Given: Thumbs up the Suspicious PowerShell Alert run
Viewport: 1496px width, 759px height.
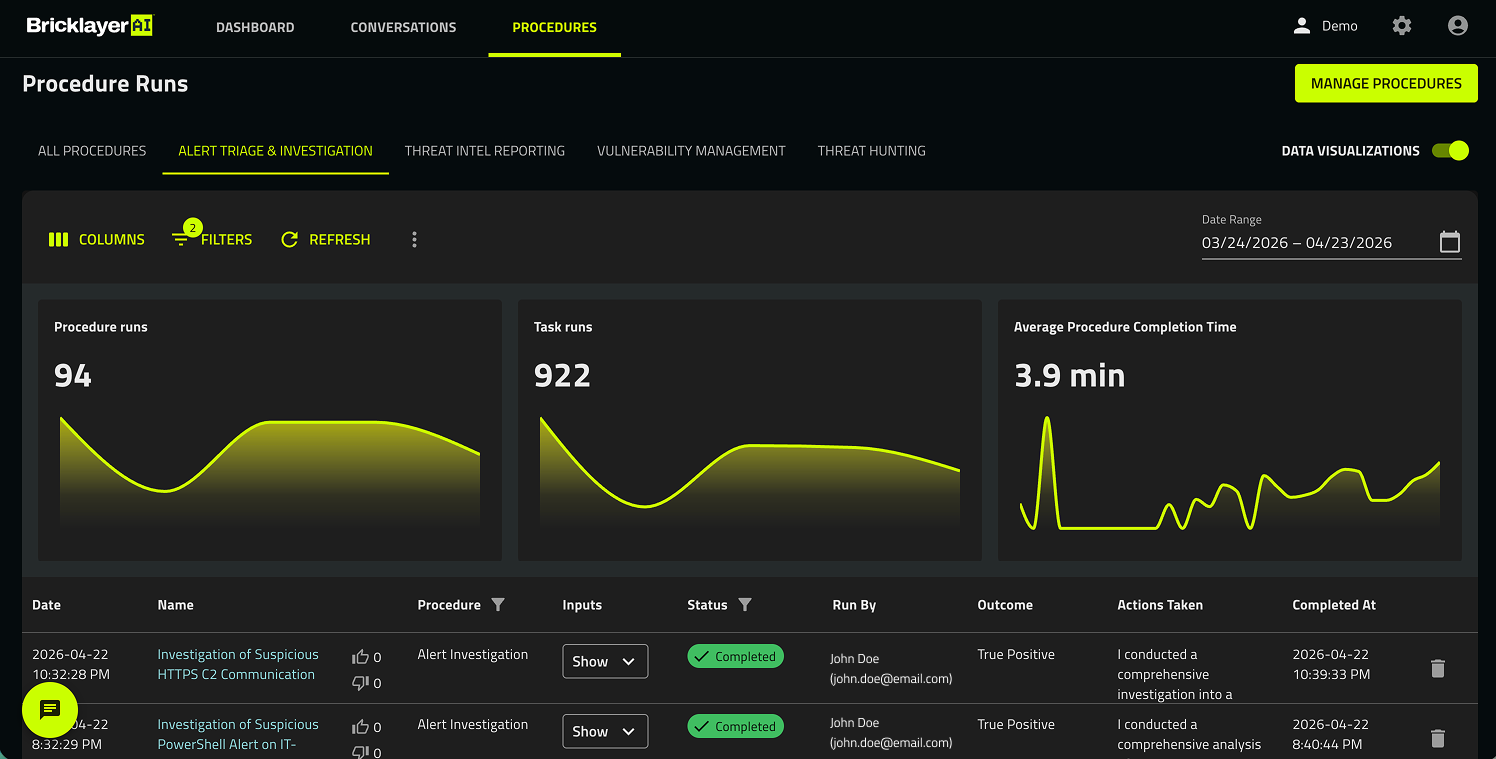Looking at the screenshot, I should [361, 727].
